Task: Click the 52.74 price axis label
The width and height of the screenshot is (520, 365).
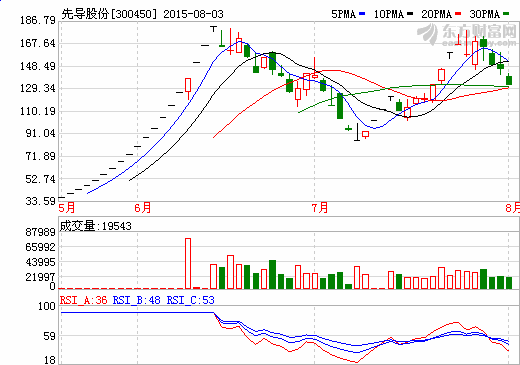Action: point(40,179)
